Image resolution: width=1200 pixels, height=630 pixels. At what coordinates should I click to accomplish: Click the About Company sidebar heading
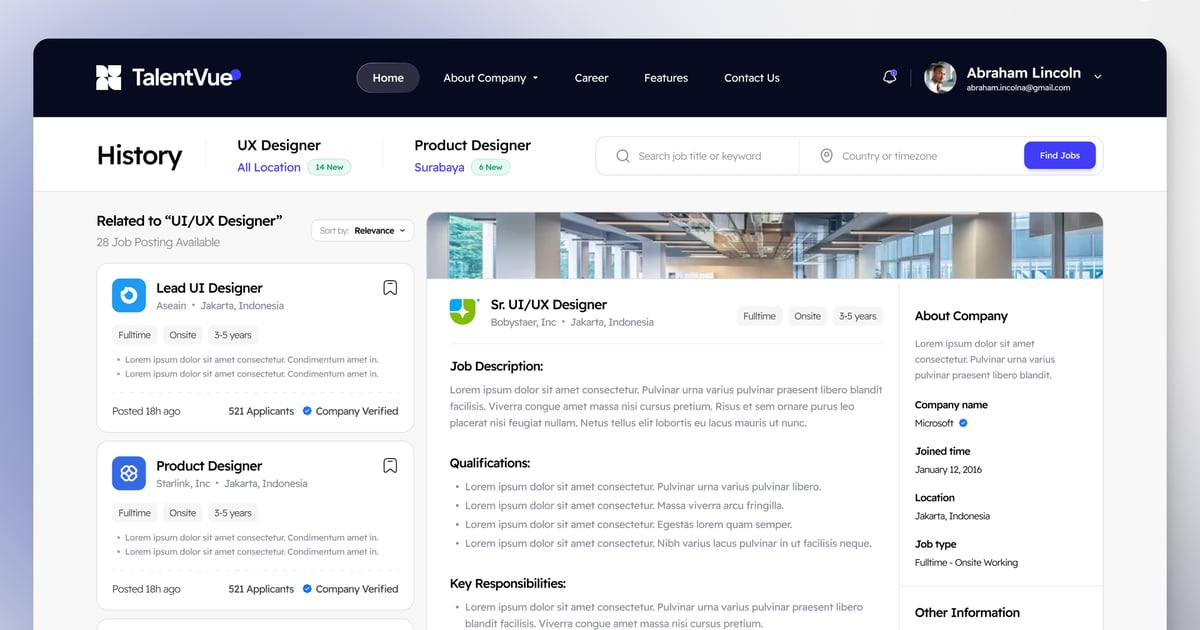pos(961,316)
